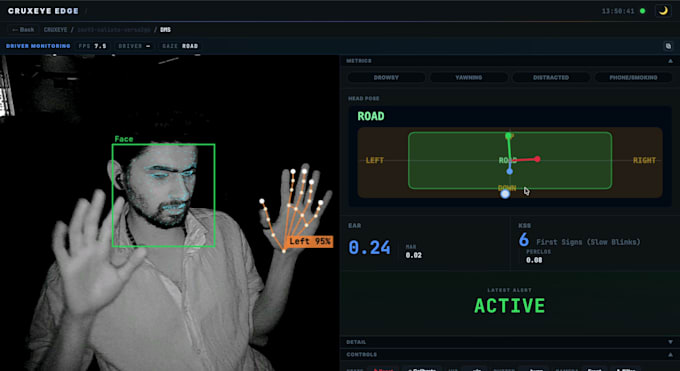Screen dimensions: 680x371
Task: Click the 13:50:41 clock readout
Action: click(618, 11)
